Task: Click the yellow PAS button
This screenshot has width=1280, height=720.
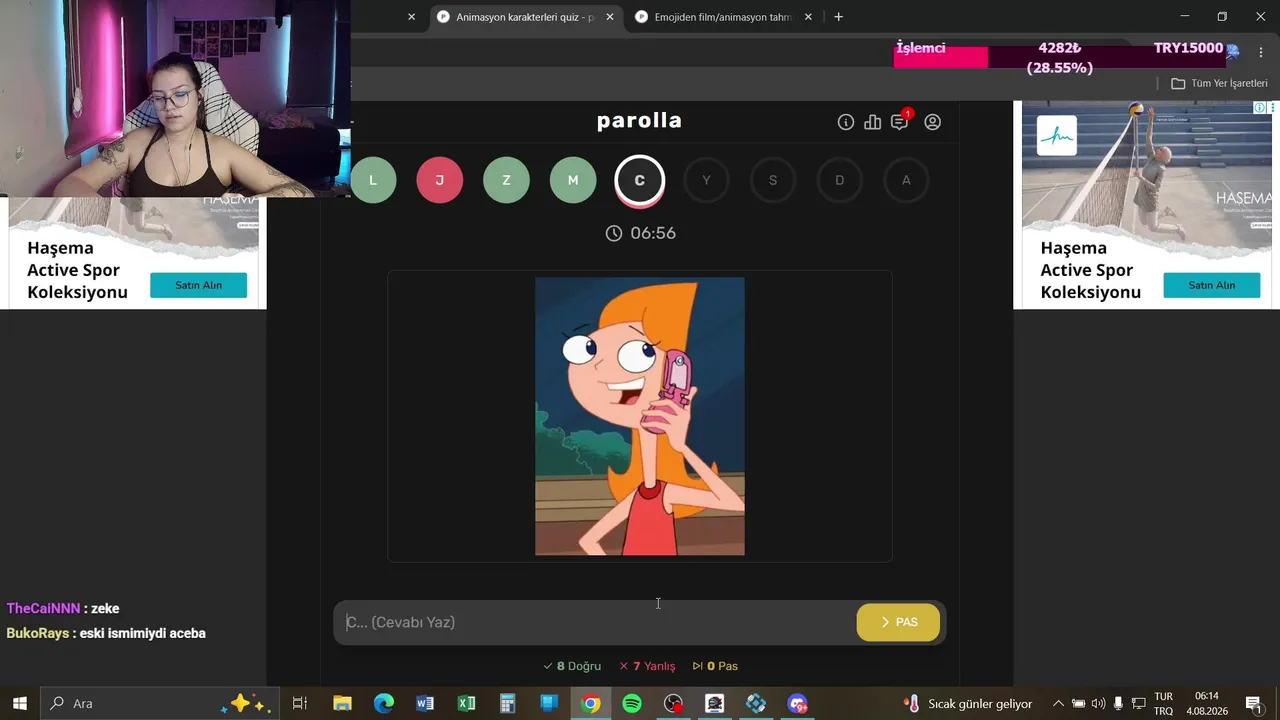Action: coord(898,622)
